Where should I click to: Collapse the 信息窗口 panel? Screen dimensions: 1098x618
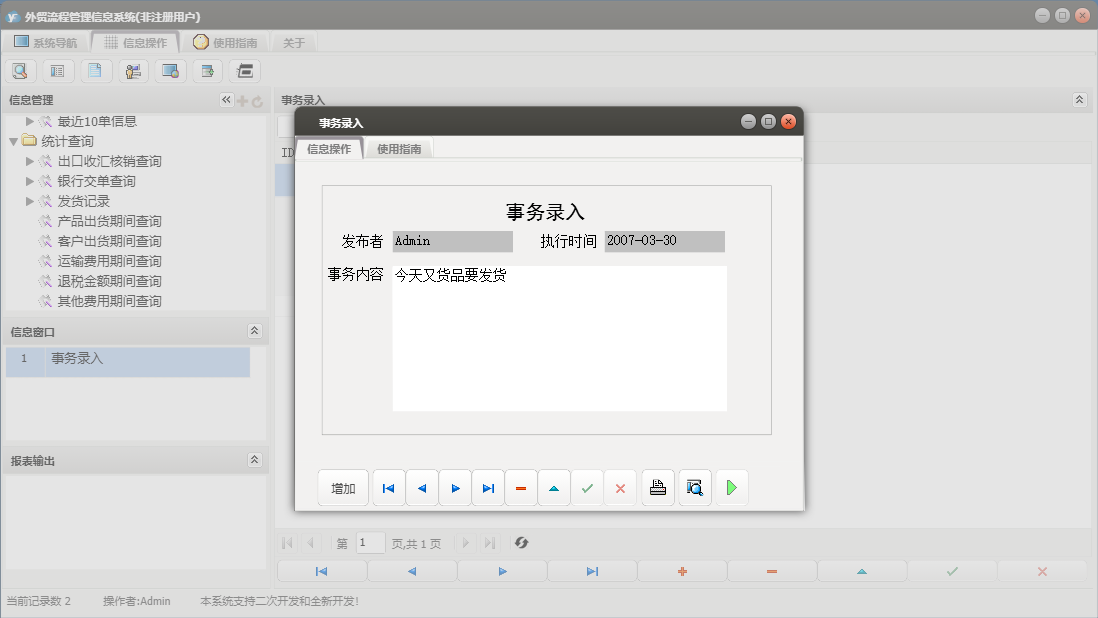click(255, 330)
